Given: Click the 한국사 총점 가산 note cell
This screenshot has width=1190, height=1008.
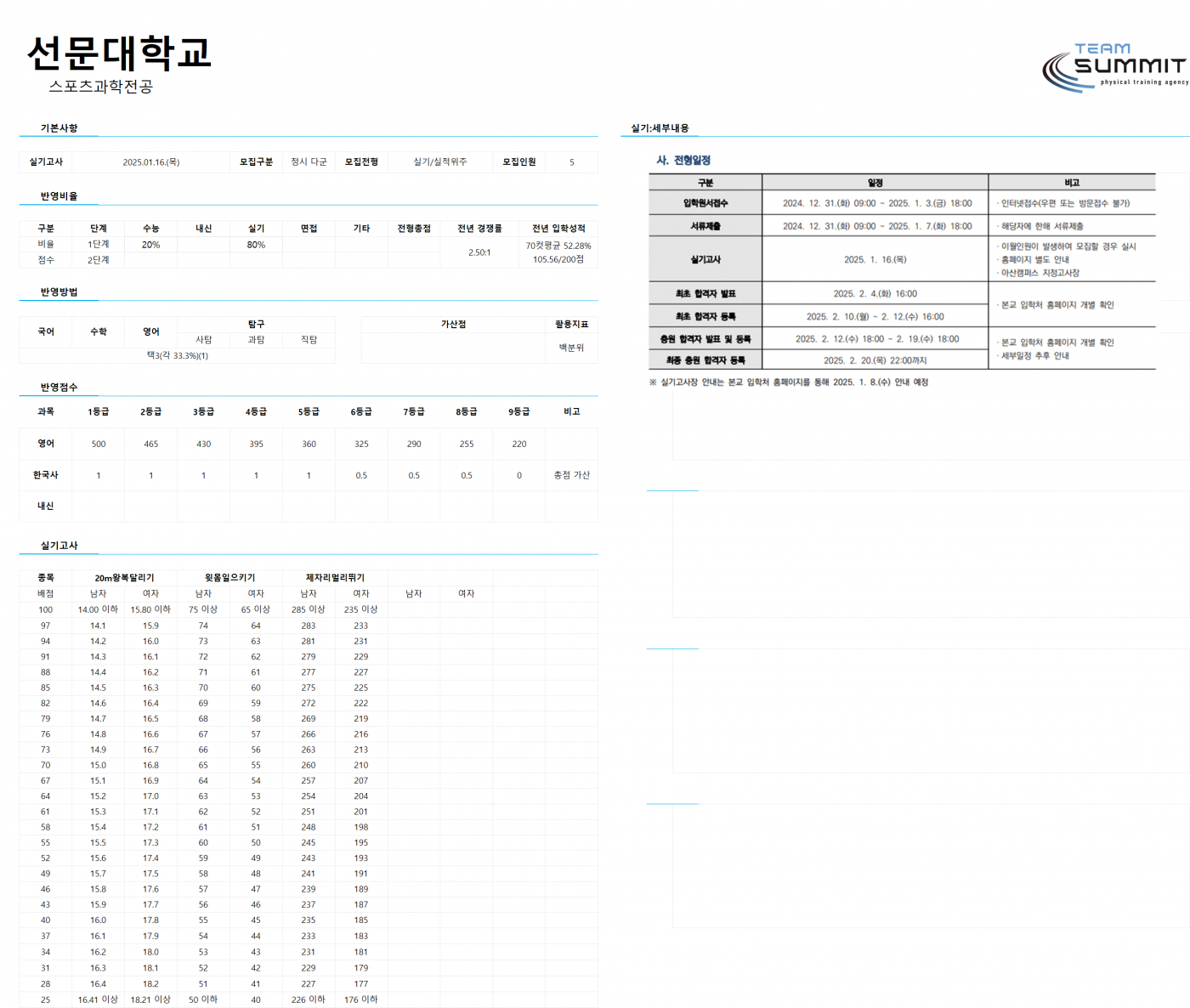Looking at the screenshot, I should point(572,475).
